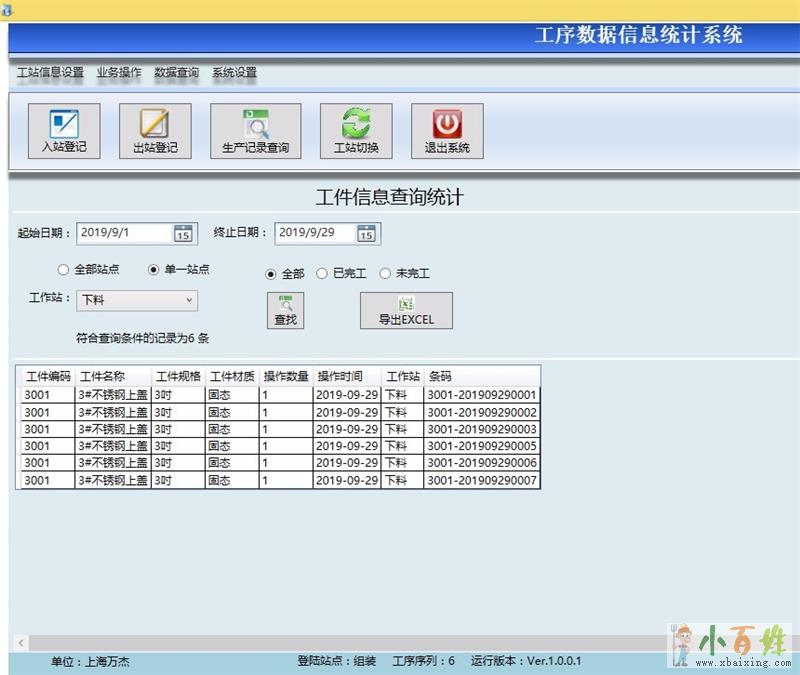Click the horizontal scrollbar left arrow
This screenshot has width=800, height=675.
pyautogui.click(x=21, y=642)
